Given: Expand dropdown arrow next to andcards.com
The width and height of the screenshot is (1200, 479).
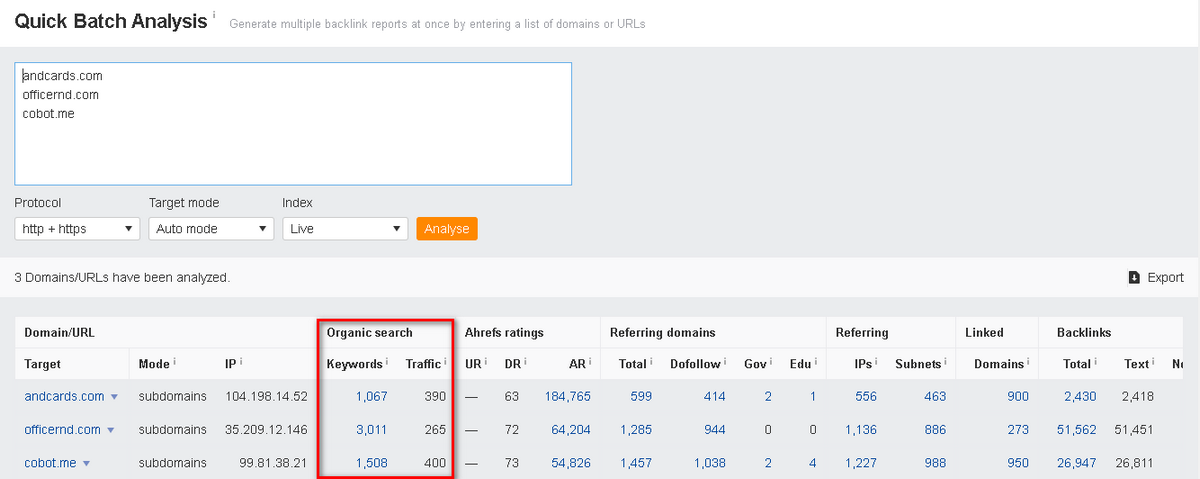Looking at the screenshot, I should pyautogui.click(x=114, y=397).
